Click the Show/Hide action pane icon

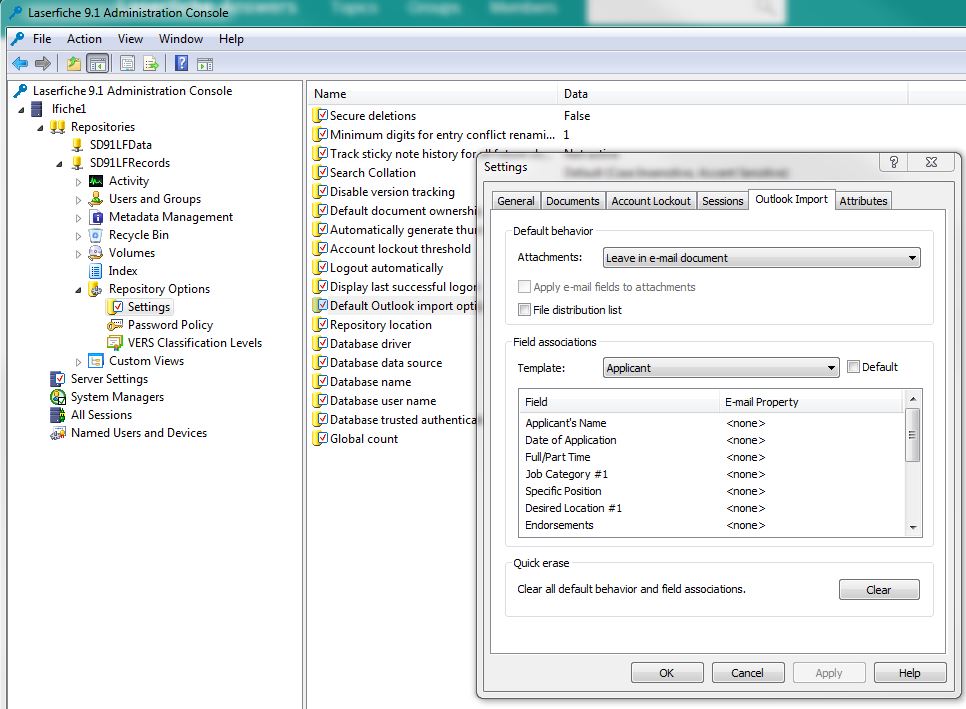coord(205,63)
